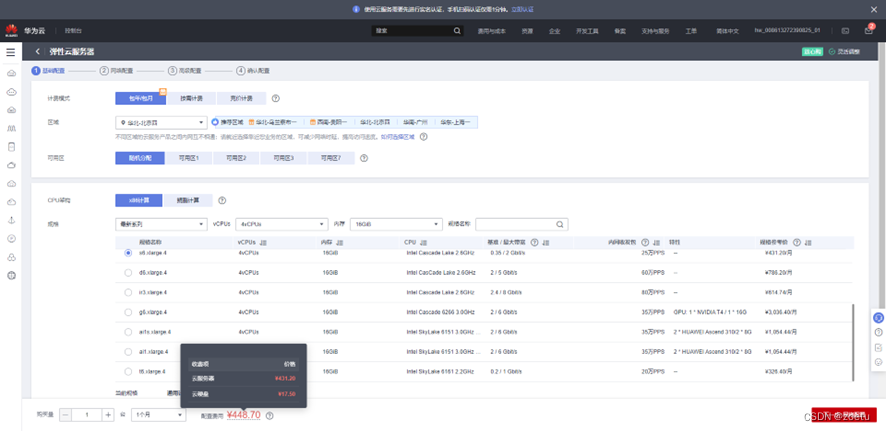Open the blue chat assistant floating icon

coord(878,318)
